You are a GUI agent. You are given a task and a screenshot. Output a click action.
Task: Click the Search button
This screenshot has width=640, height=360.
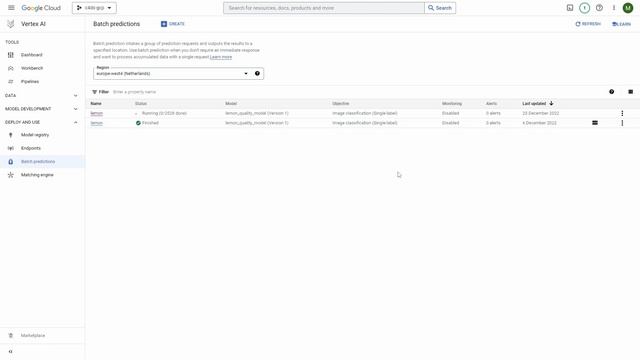(440, 8)
